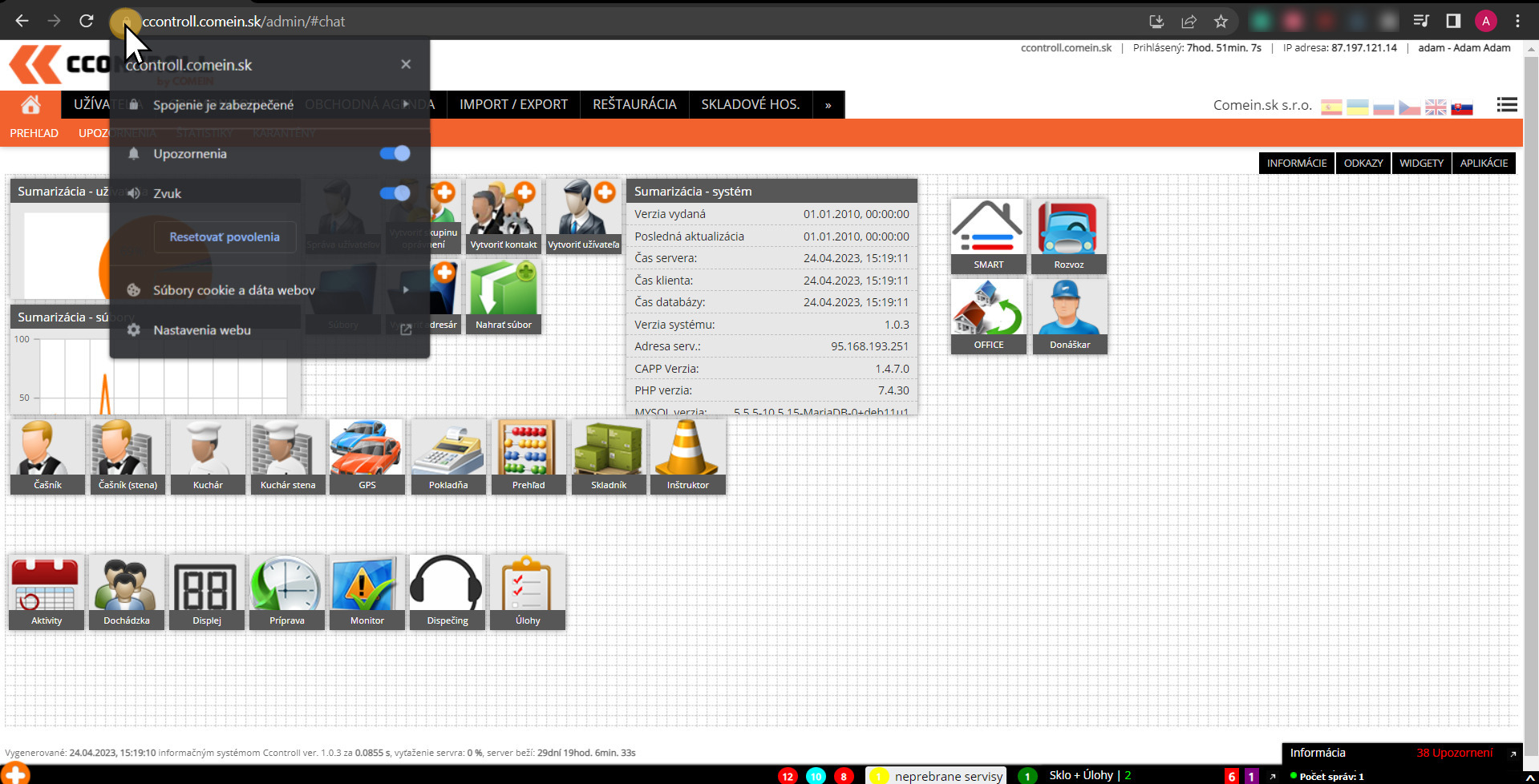
Task: Expand more menu items with » arrow
Action: (828, 105)
